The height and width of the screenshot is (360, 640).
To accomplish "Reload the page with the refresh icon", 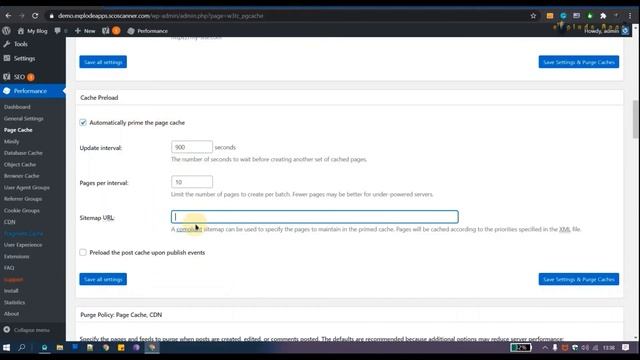I will pos(35,16).
